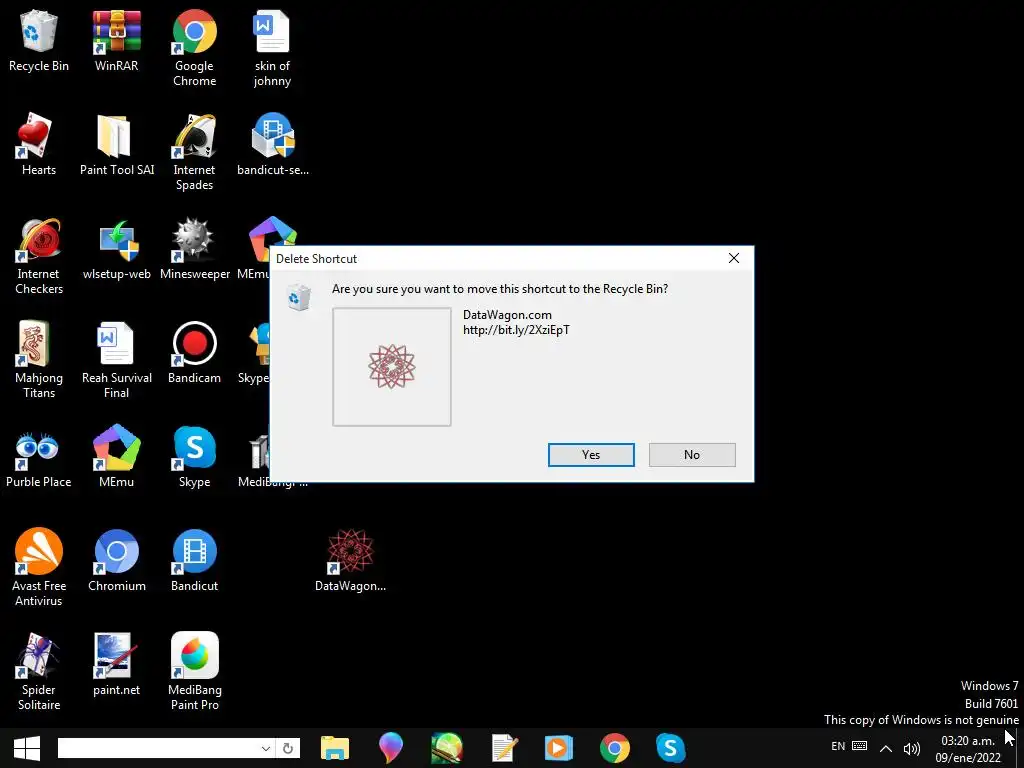Select the Chromium desktop shortcut

pyautogui.click(x=116, y=561)
